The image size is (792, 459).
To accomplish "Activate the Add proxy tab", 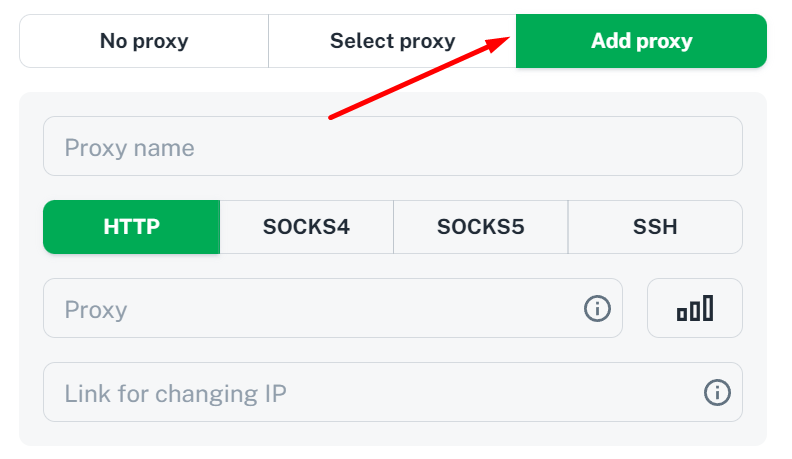I will [641, 41].
